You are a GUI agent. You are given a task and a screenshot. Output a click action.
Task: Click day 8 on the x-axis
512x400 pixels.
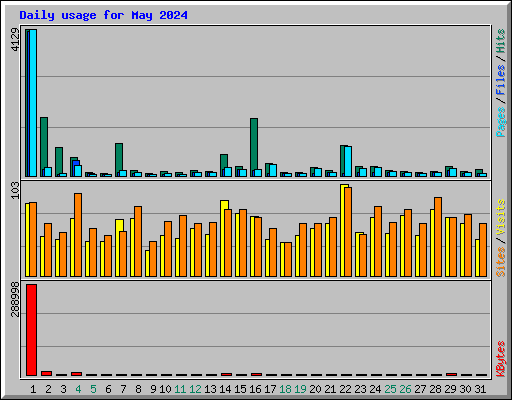tap(138, 389)
